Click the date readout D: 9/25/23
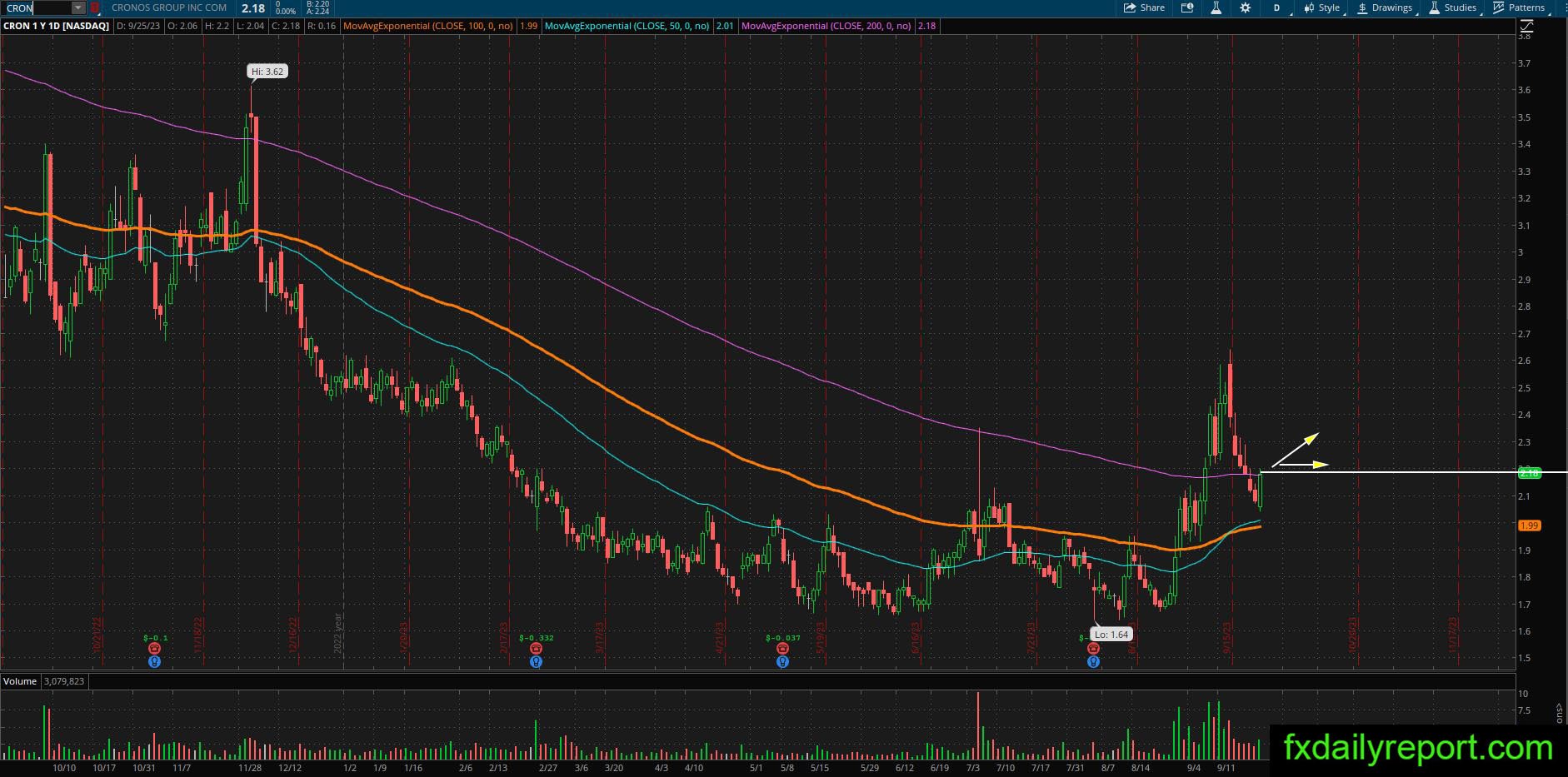The width and height of the screenshot is (1568, 777). (x=138, y=26)
